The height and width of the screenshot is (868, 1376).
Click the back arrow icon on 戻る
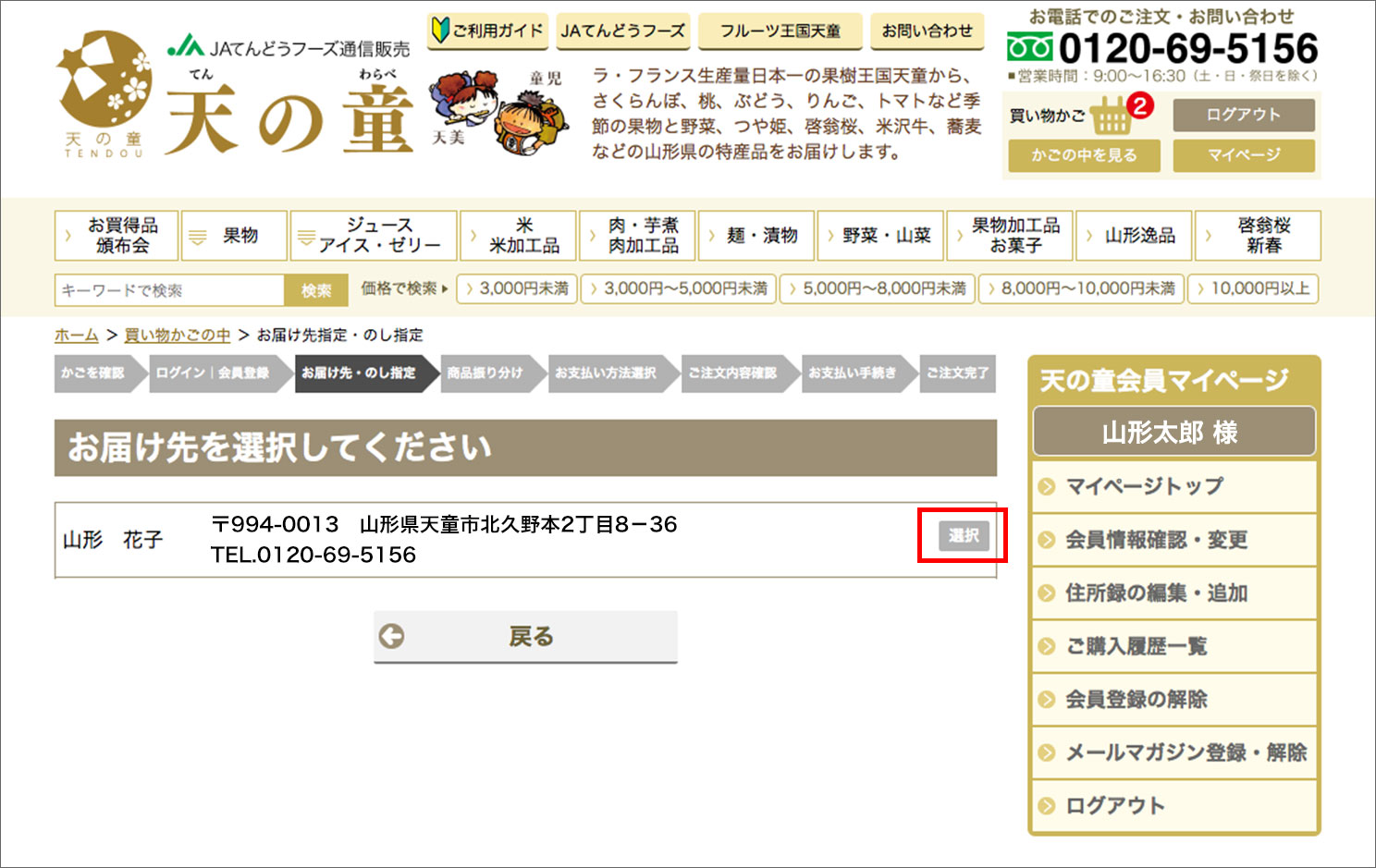[x=392, y=636]
